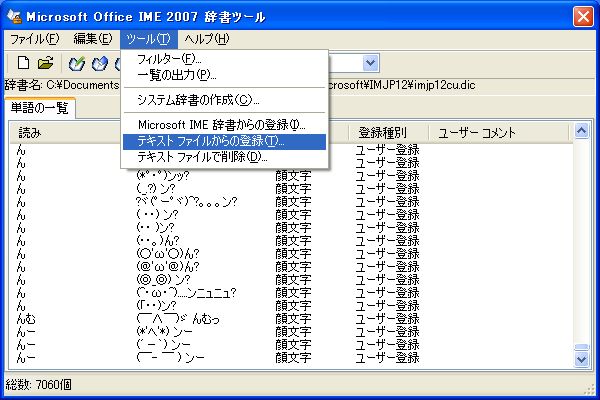
Task: Open the toolbar dropdown arrow
Action: click(370, 63)
